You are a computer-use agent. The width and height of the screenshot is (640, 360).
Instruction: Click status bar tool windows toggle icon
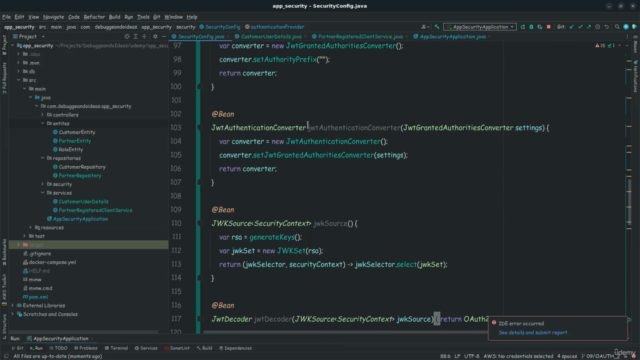[6, 356]
